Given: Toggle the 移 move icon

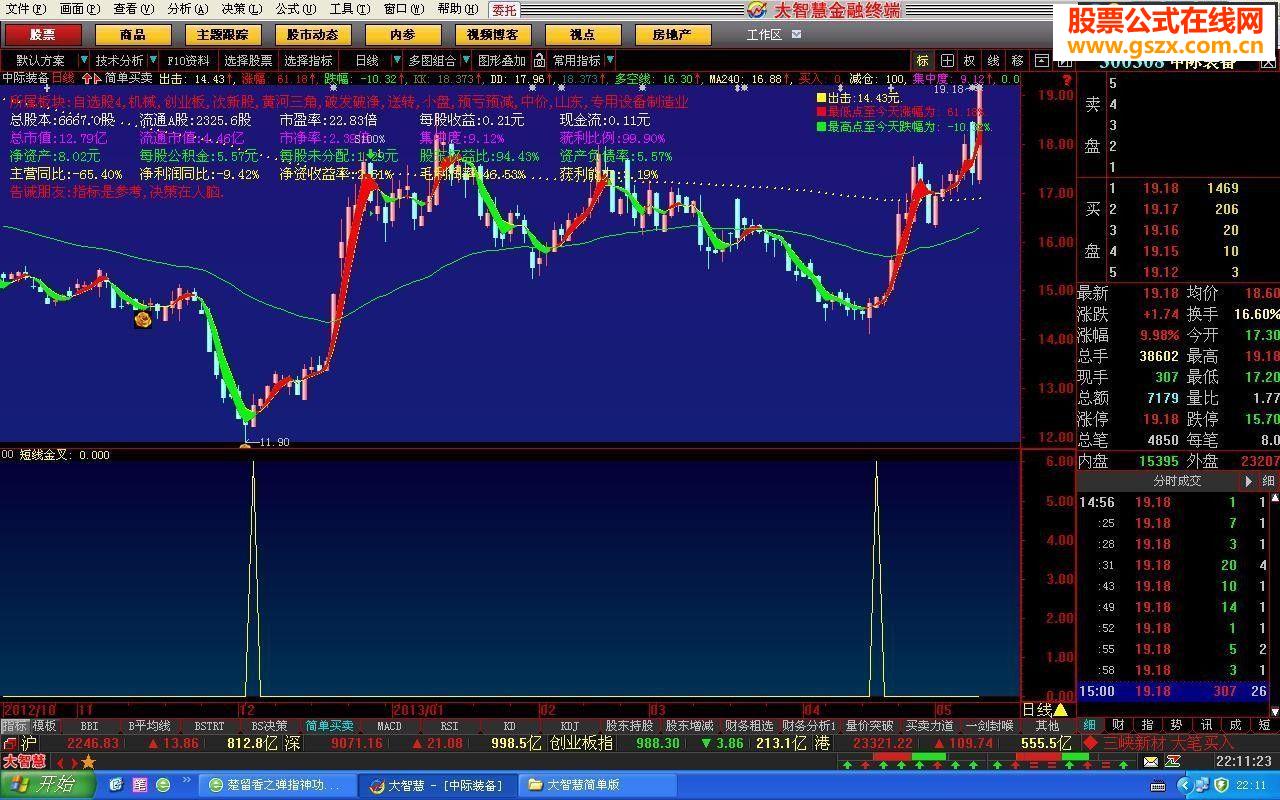Looking at the screenshot, I should coord(1017,60).
